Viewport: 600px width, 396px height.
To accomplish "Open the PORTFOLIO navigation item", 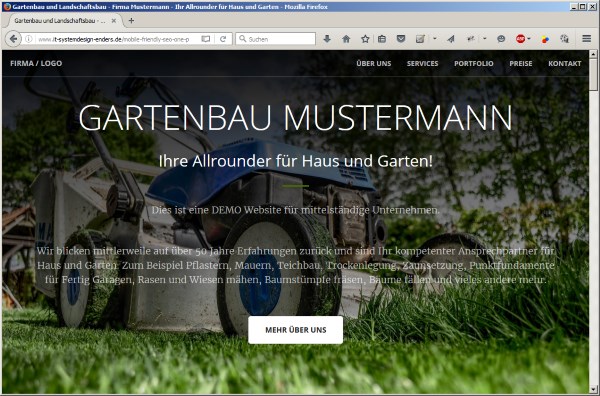I will click(x=474, y=64).
